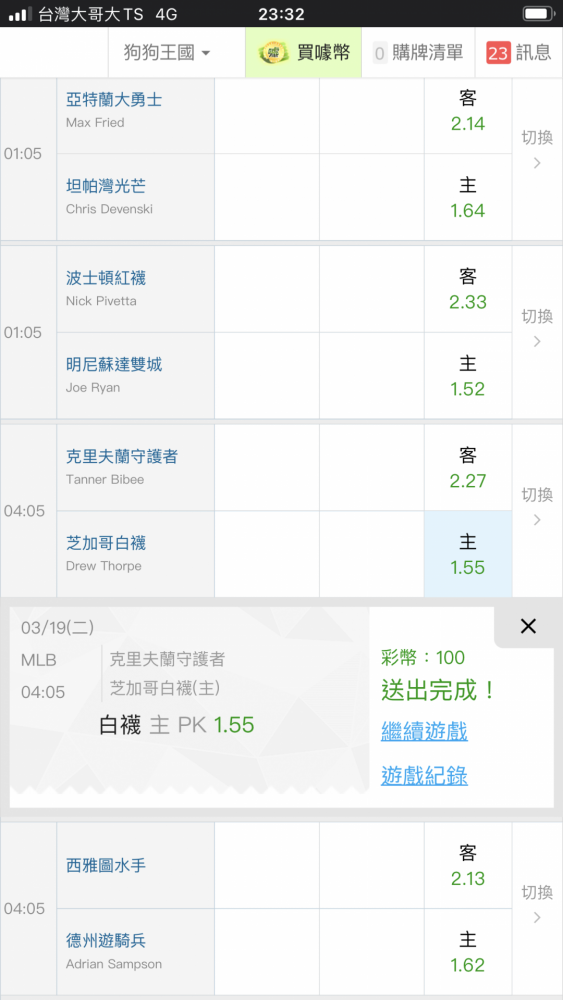Open 訊息 with the 23 badge
The height and width of the screenshot is (1000, 563).
click(x=518, y=53)
